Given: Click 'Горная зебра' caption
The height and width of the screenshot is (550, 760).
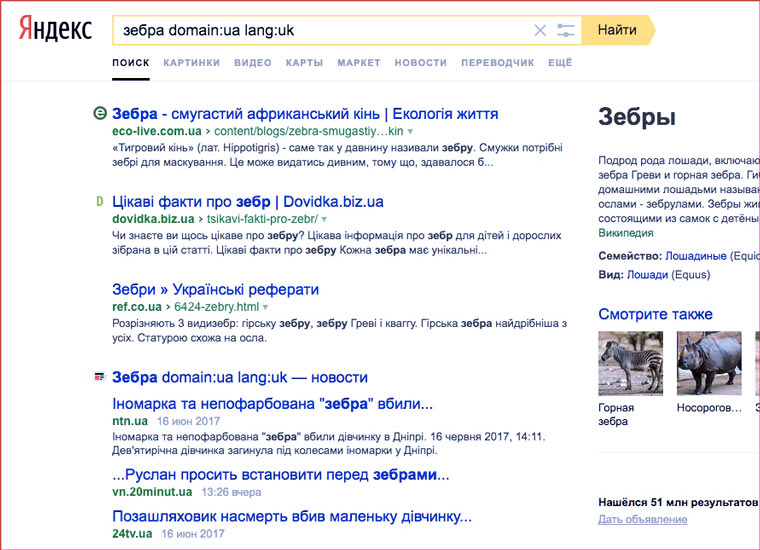Looking at the screenshot, I should coord(616,414).
